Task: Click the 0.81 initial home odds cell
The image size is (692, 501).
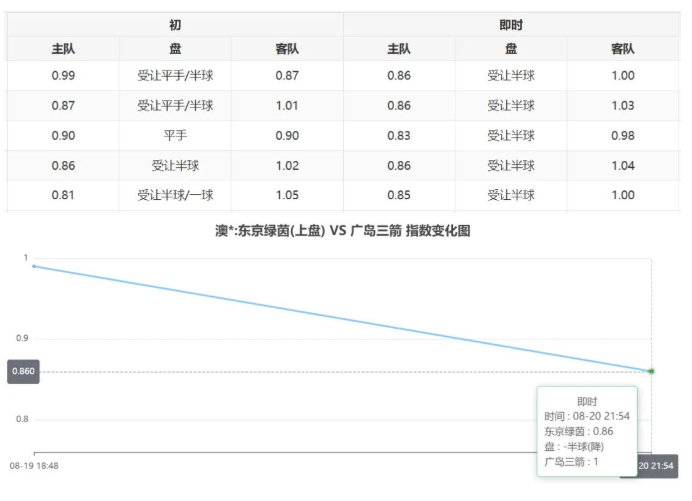Action: tap(63, 195)
